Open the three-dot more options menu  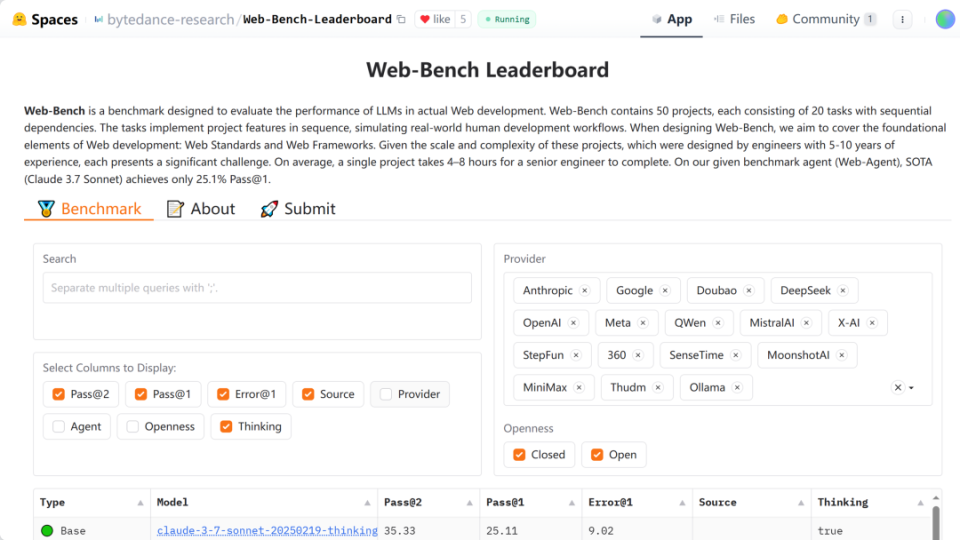coord(902,20)
